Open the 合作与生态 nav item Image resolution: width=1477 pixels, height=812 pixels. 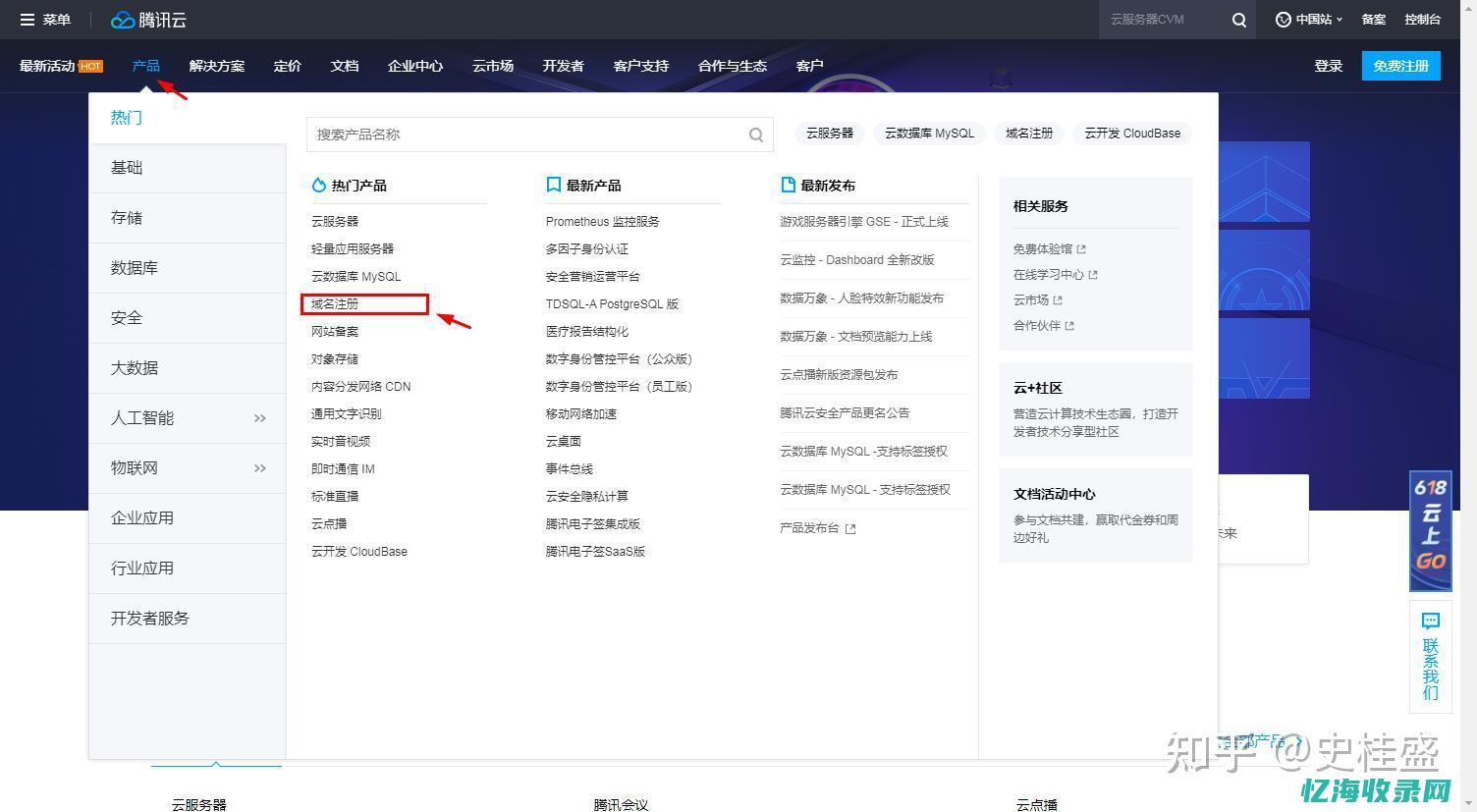(x=733, y=66)
